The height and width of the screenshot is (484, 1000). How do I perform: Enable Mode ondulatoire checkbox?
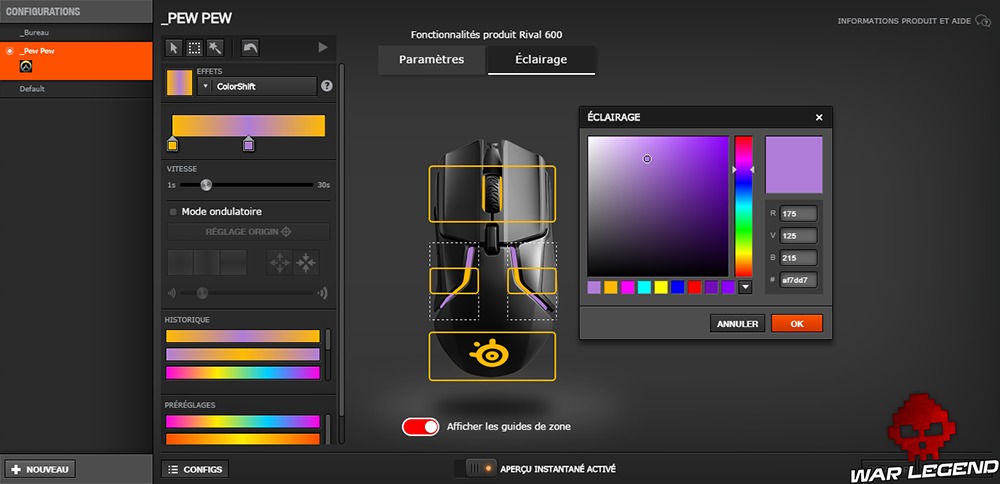click(173, 212)
